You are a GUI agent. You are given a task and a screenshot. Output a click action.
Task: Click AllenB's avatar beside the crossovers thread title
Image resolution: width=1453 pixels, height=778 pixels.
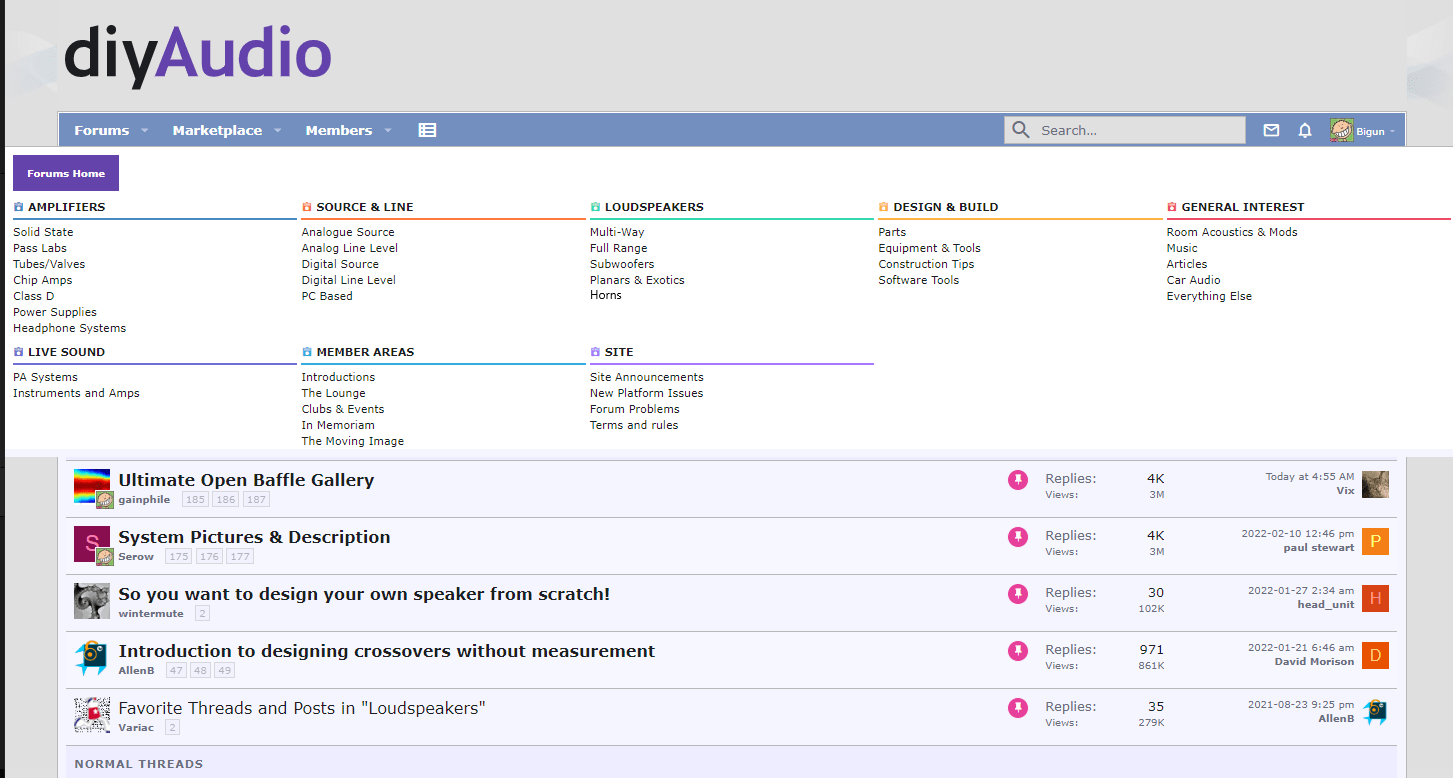point(92,657)
